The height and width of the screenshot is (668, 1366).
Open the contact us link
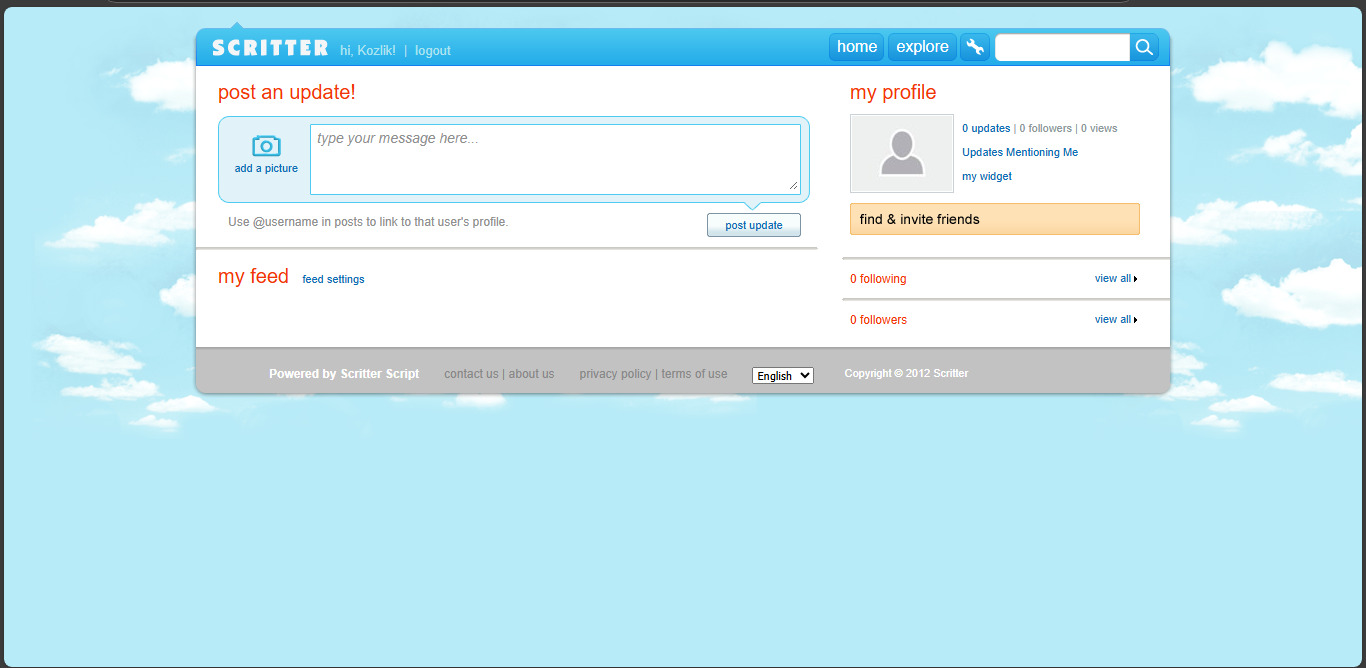pyautogui.click(x=471, y=374)
